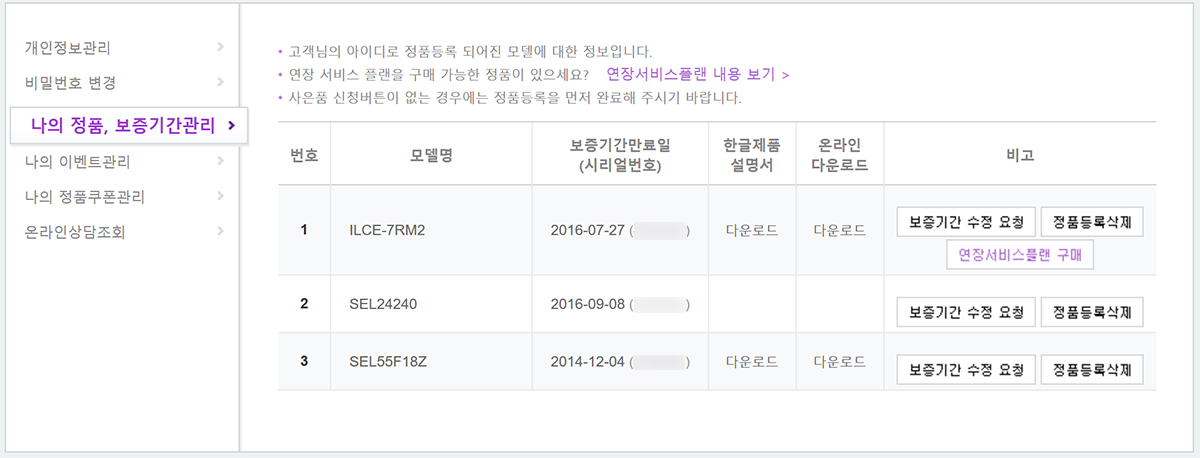Request warranty edit for ILCE-7RM2
Viewport: 1200px width, 458px height.
point(965,222)
